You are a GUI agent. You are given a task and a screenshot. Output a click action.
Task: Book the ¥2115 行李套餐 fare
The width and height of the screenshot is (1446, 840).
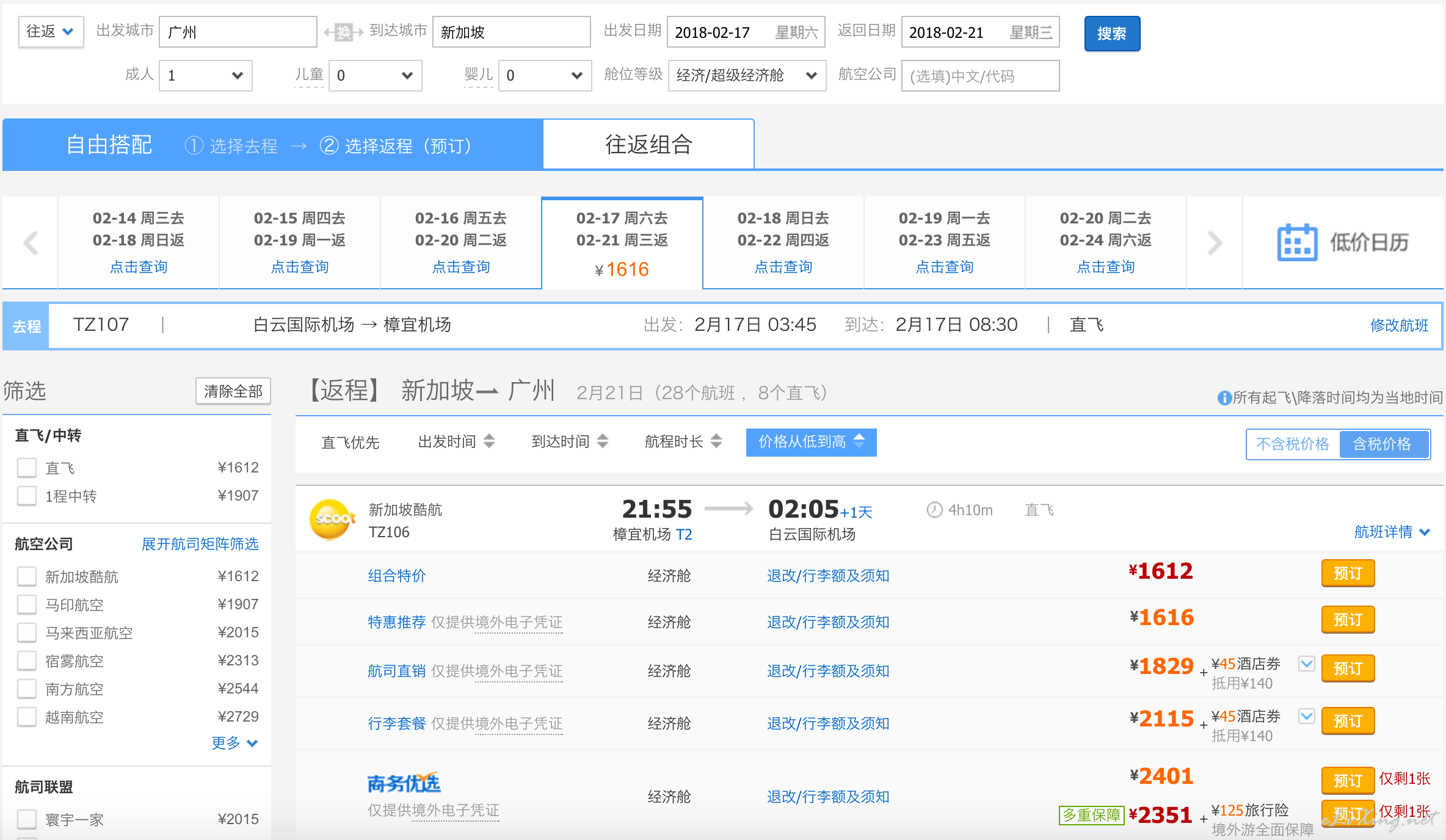pyautogui.click(x=1348, y=721)
